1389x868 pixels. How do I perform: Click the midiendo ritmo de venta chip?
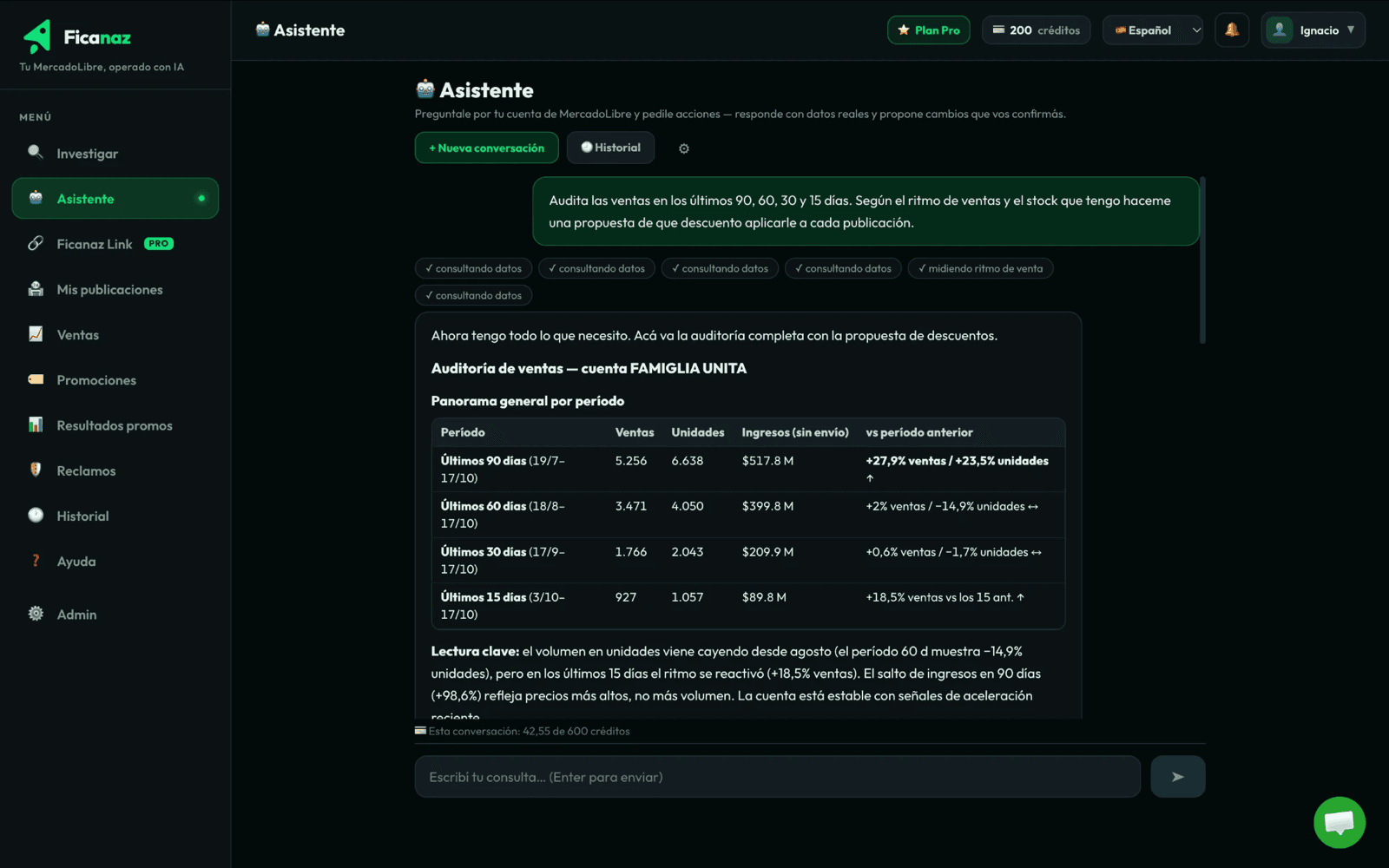(981, 268)
